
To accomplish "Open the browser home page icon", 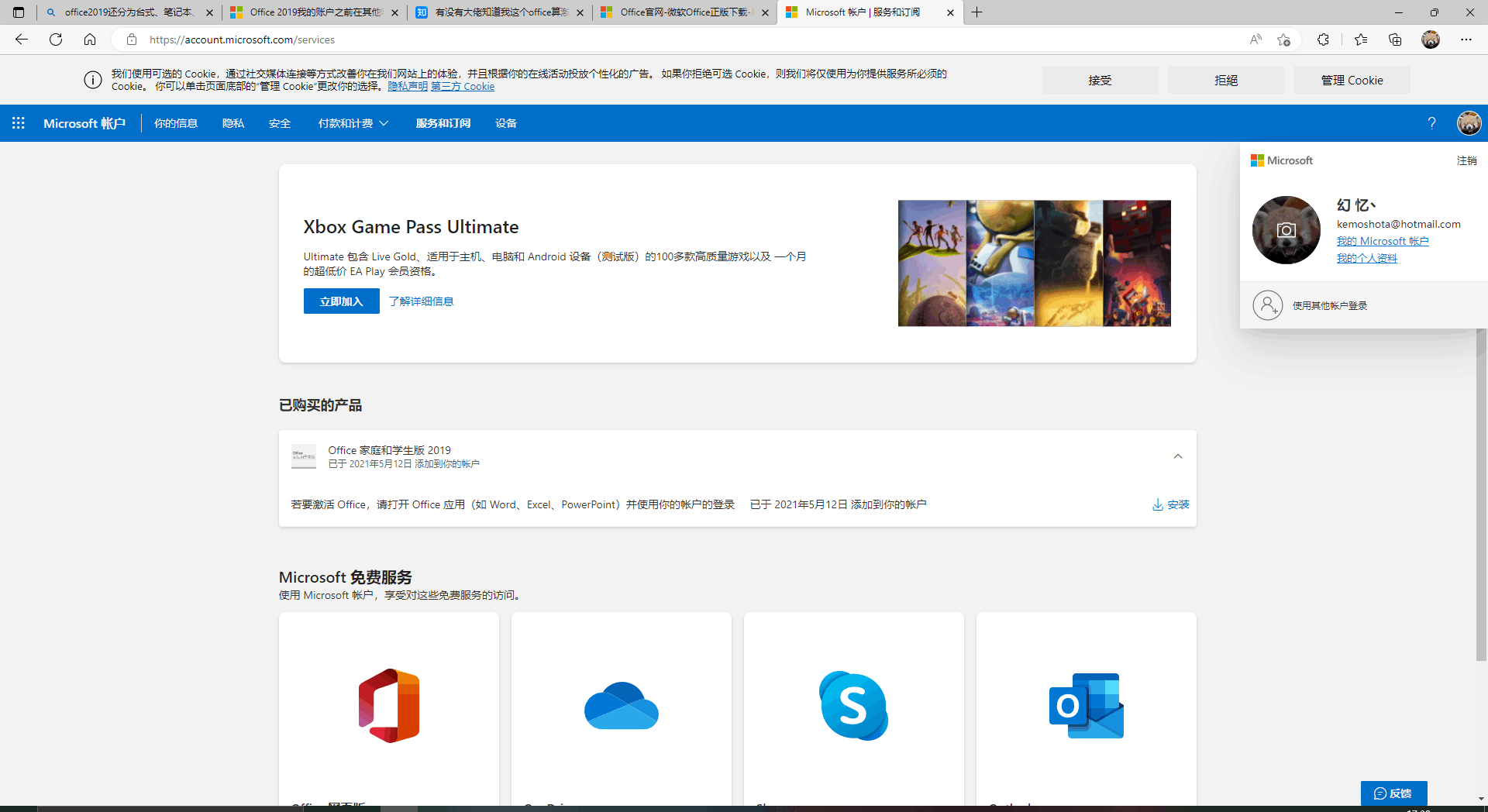I will tap(90, 40).
